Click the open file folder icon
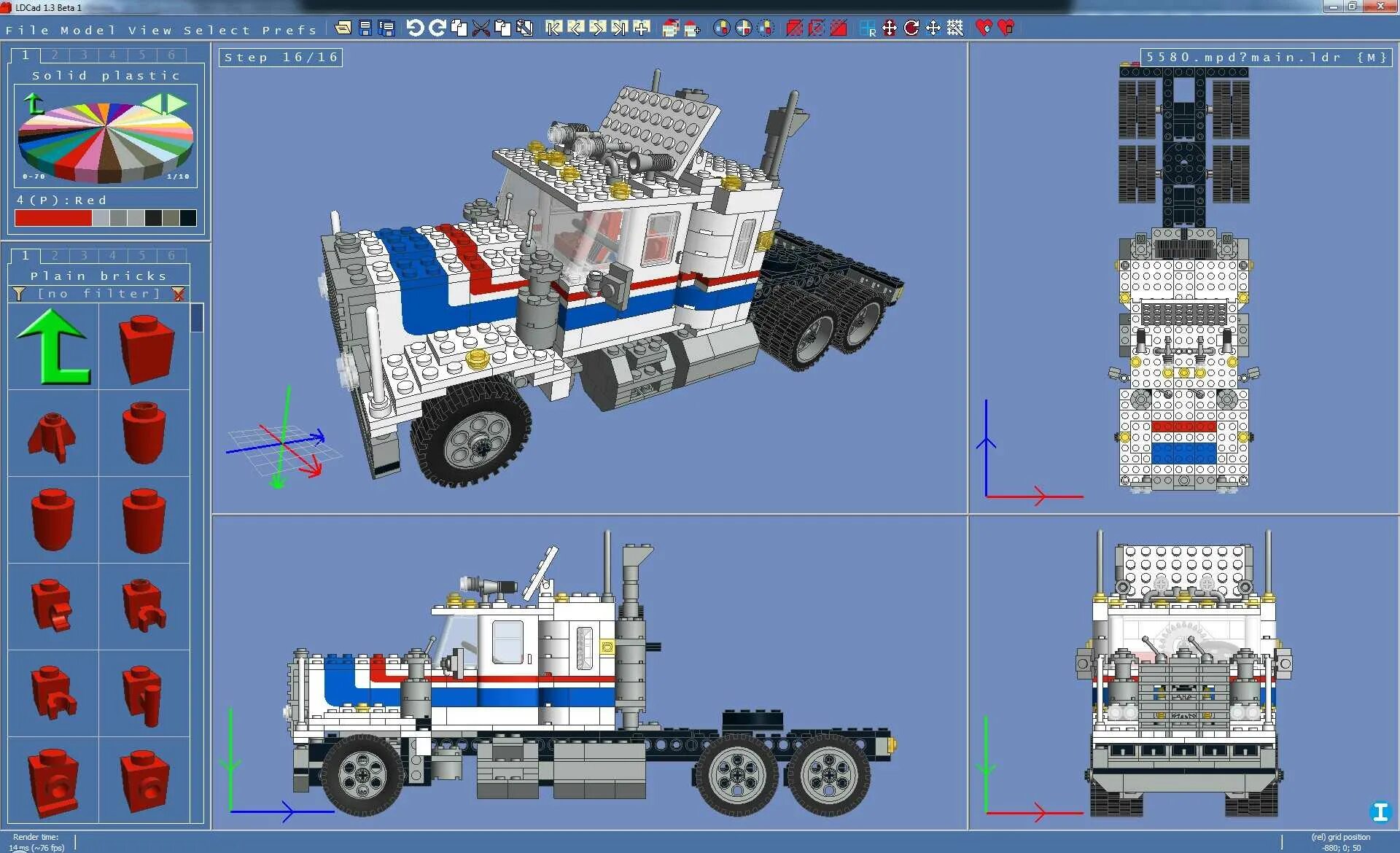The width and height of the screenshot is (1400, 853). click(343, 28)
